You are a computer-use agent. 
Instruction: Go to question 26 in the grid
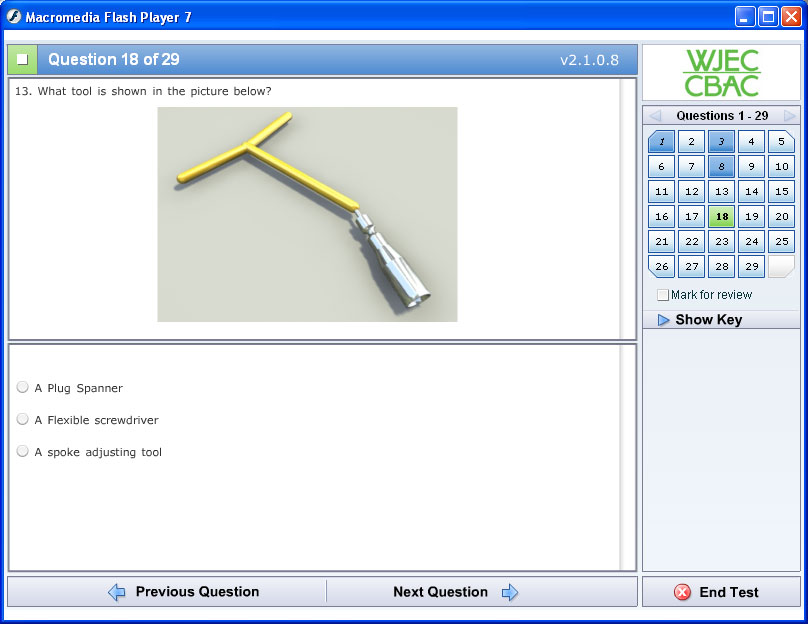(x=661, y=266)
